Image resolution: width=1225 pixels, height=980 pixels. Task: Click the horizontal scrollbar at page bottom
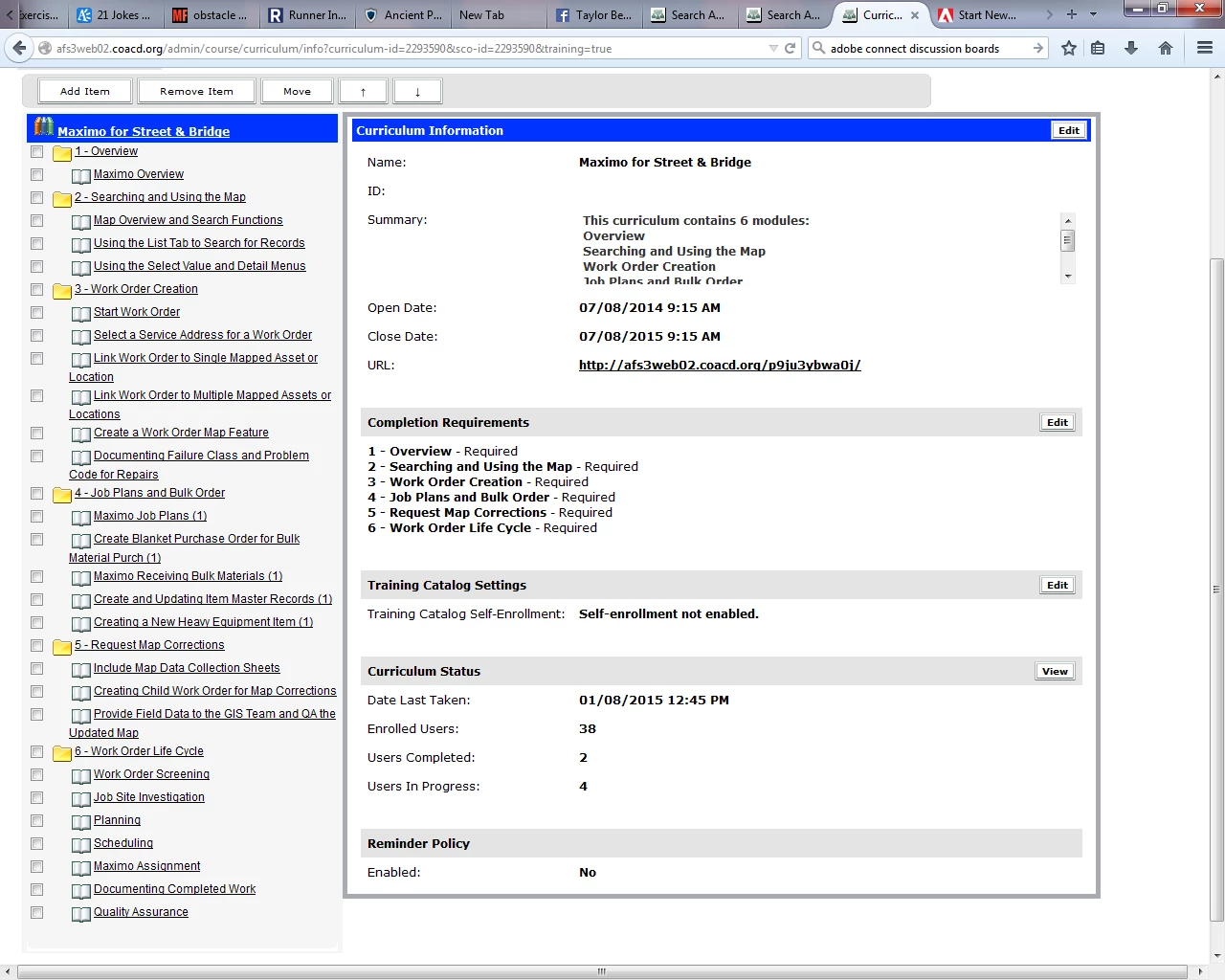[603, 971]
